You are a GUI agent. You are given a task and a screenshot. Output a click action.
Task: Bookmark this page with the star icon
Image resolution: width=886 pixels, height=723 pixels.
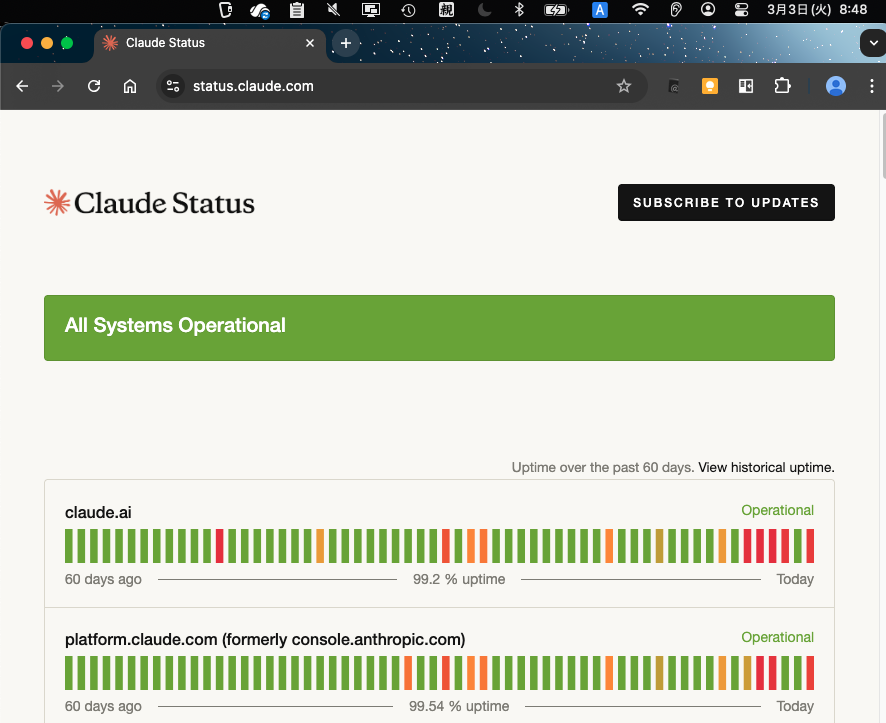coord(624,86)
